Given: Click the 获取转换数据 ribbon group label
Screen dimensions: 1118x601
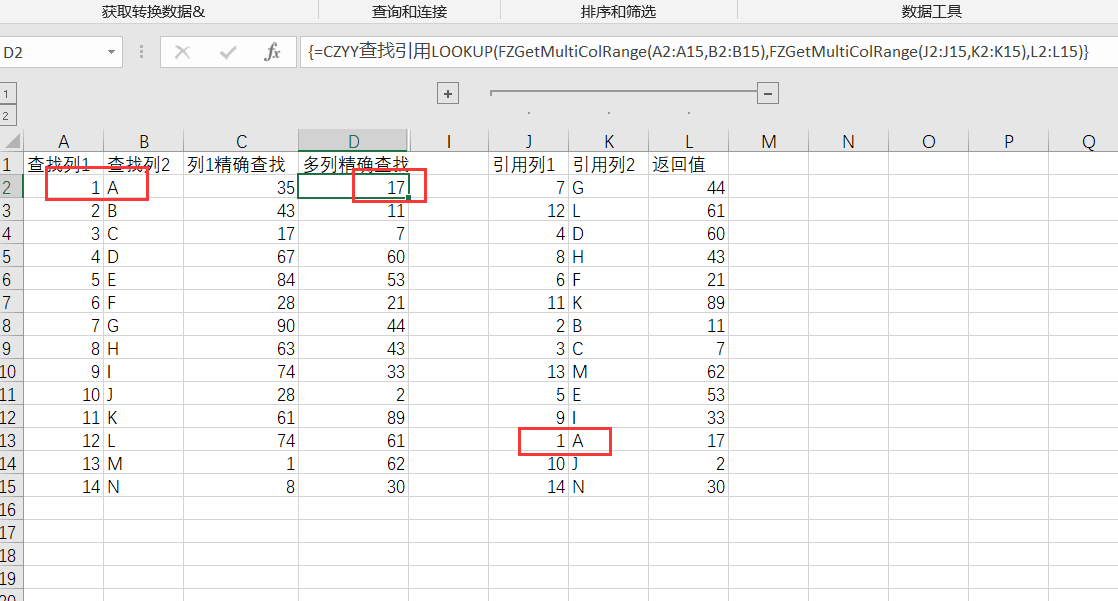Looking at the screenshot, I should point(153,12).
